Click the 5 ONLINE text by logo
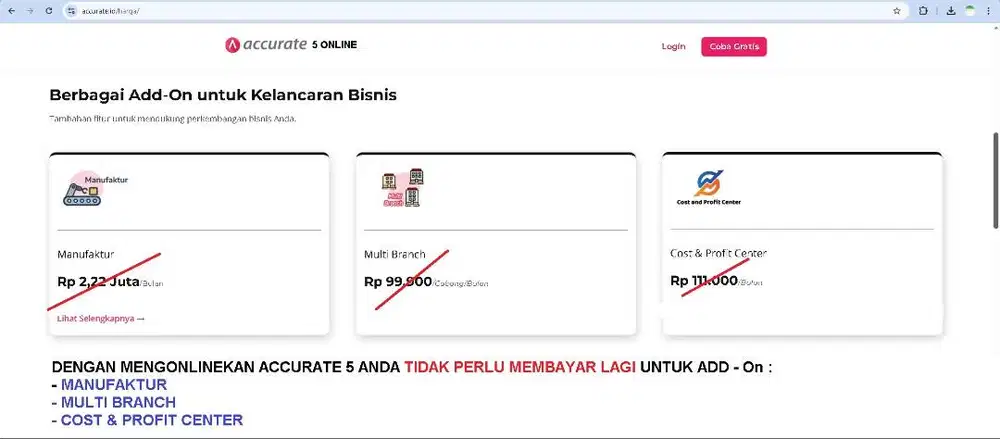This screenshot has width=1000, height=439. click(x=335, y=45)
